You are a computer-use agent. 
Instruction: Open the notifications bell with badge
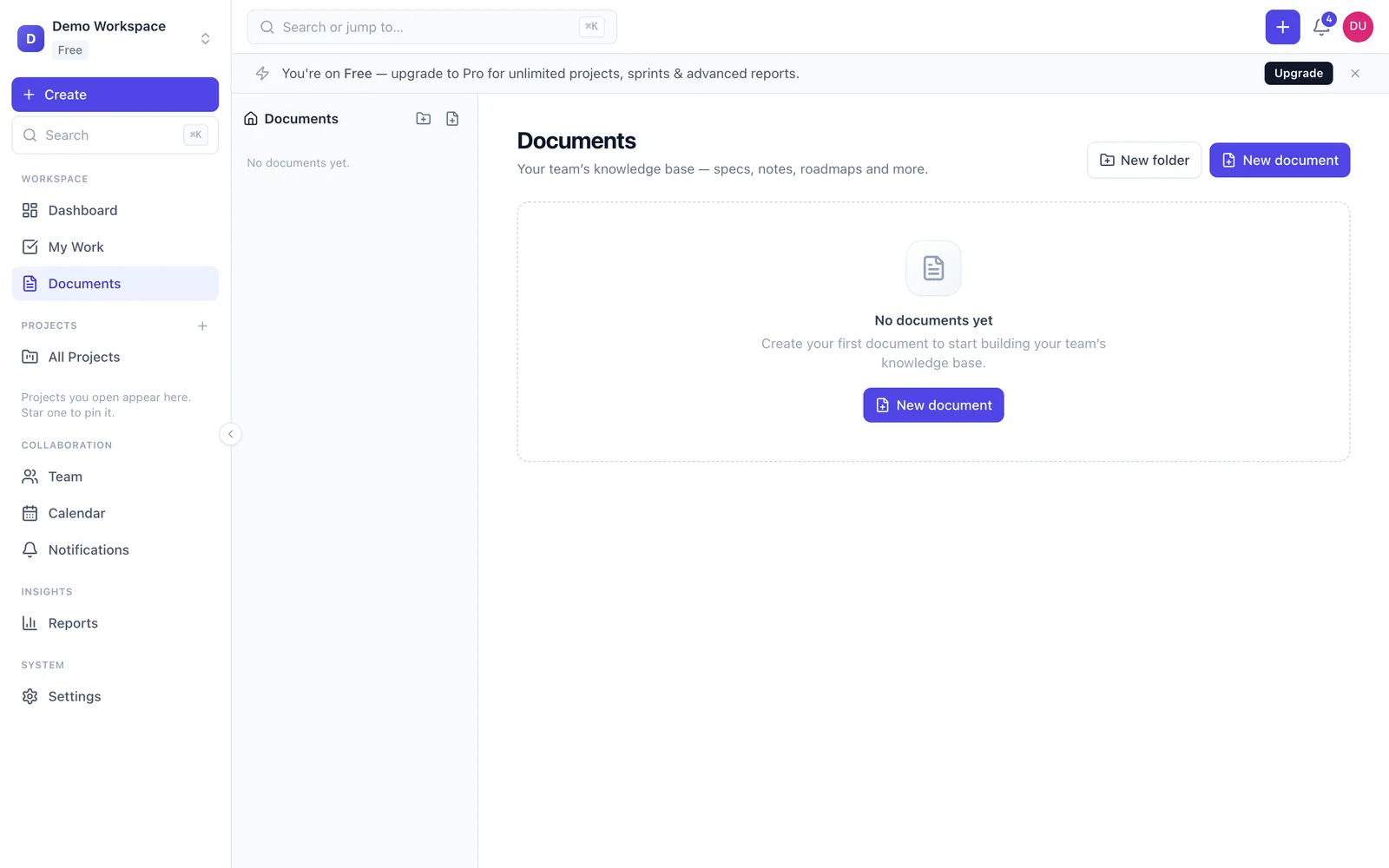click(1321, 27)
